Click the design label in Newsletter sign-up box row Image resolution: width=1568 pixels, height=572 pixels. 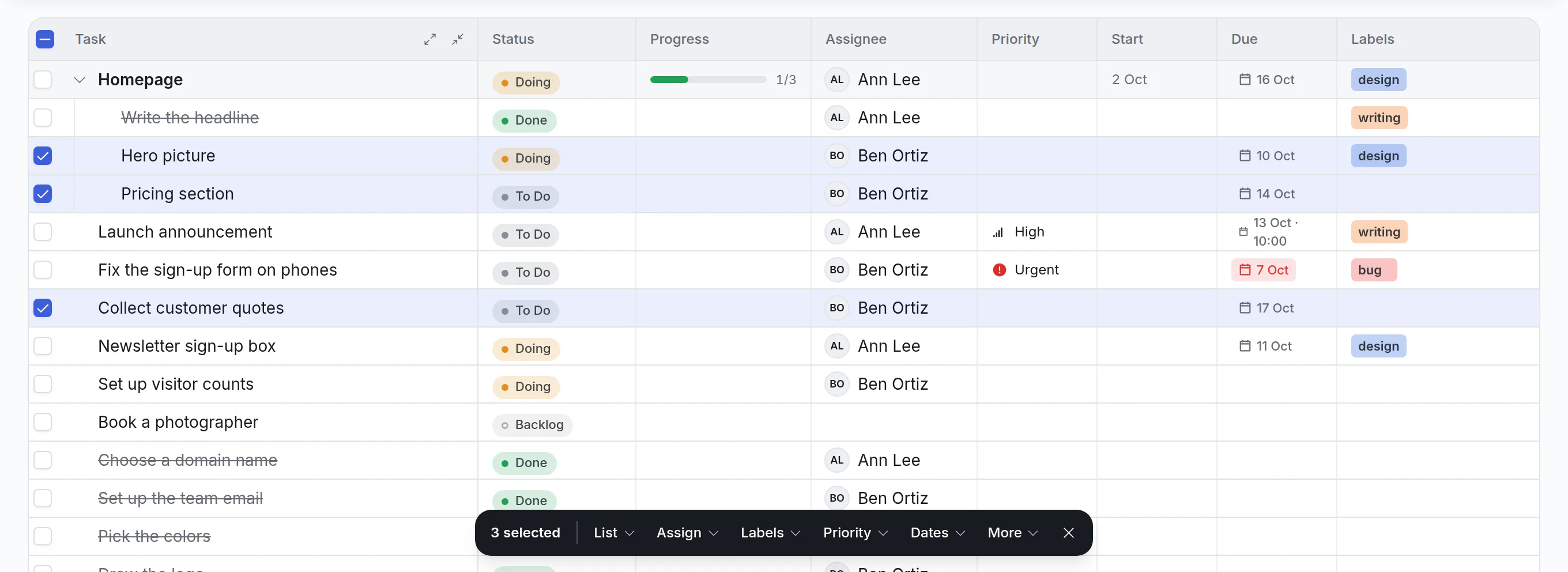(1378, 346)
